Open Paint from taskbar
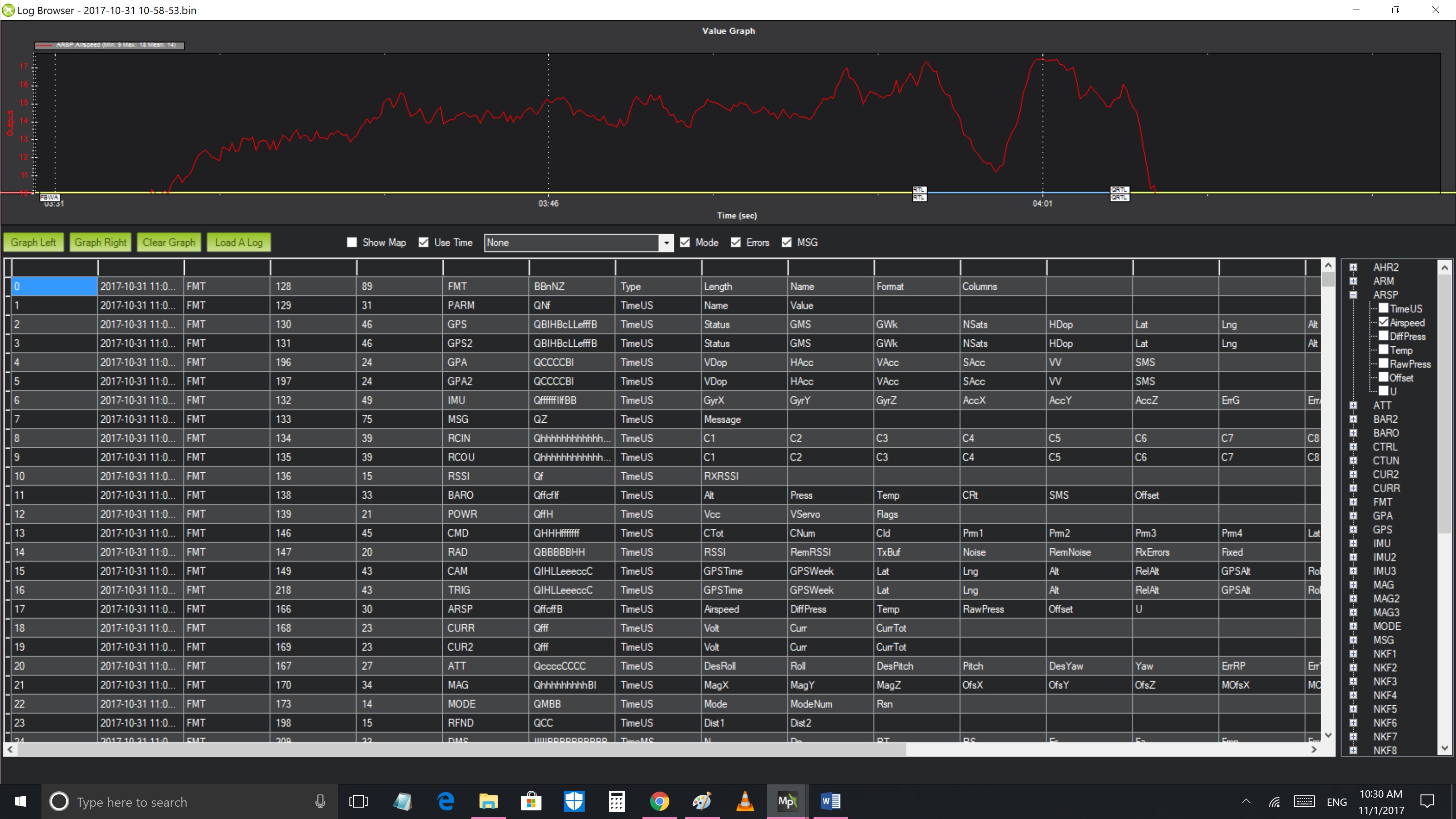 (x=702, y=801)
